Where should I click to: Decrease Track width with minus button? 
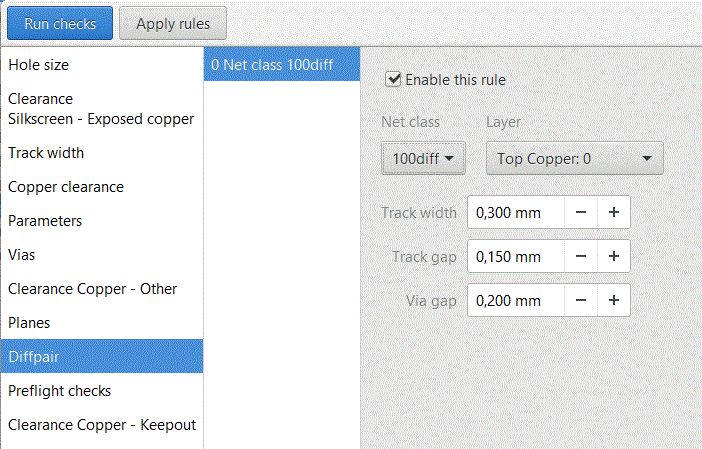581,212
